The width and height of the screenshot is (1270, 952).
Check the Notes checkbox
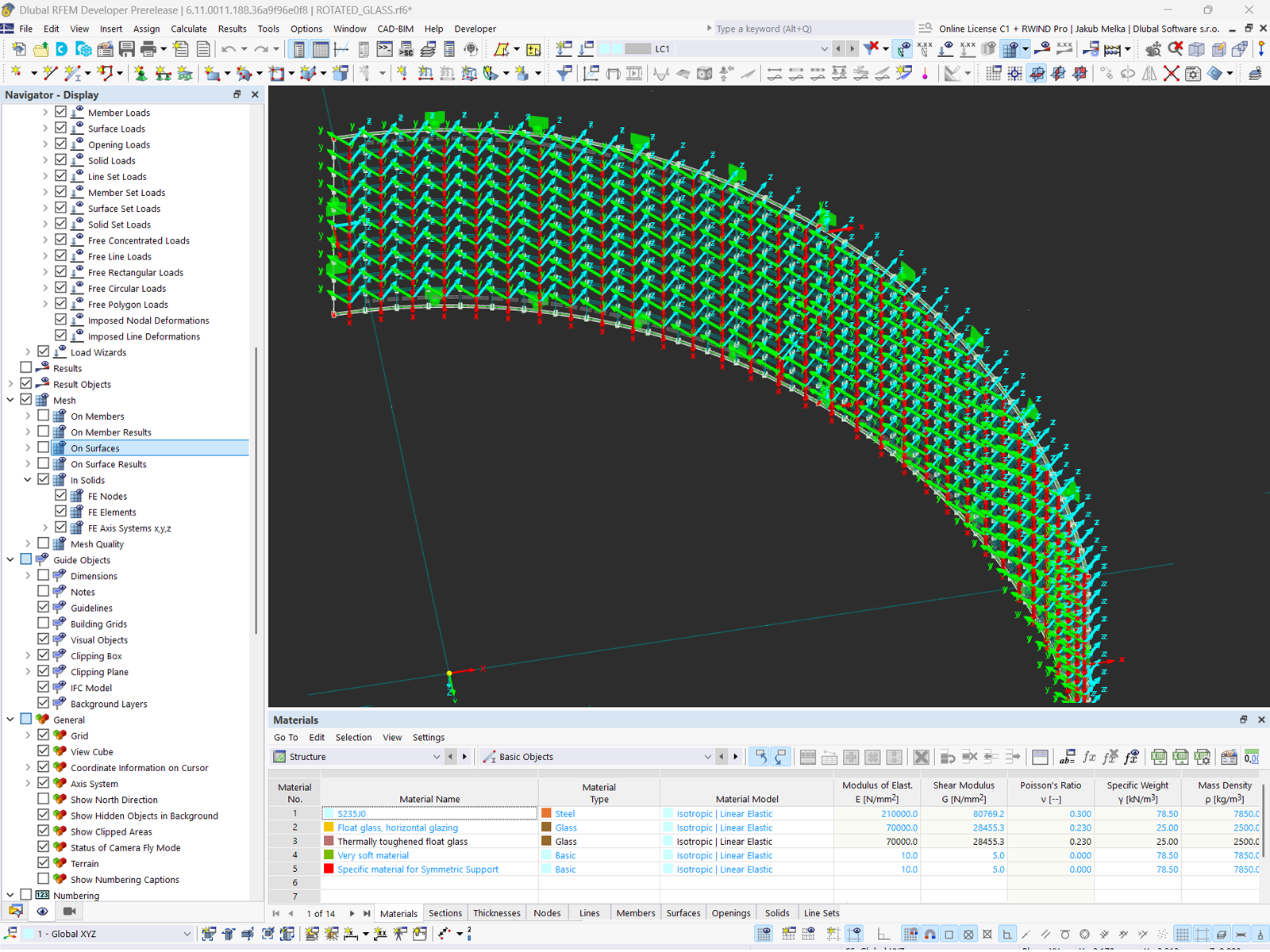(44, 591)
